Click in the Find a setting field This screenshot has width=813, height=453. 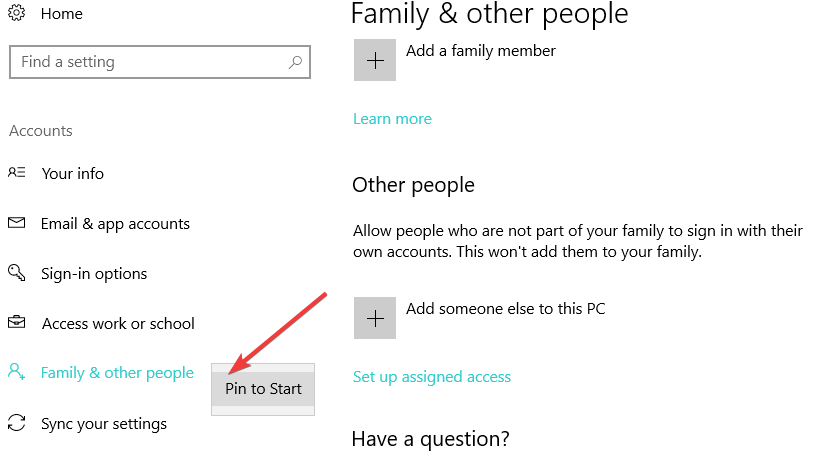click(x=150, y=62)
